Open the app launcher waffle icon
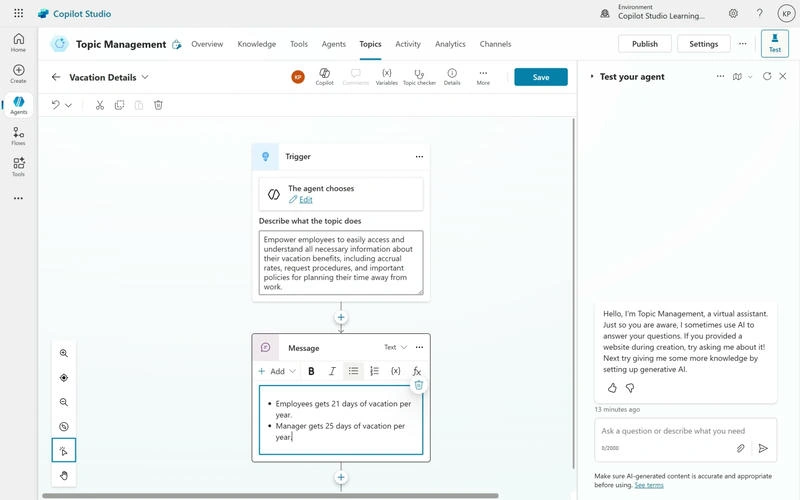 point(18,13)
